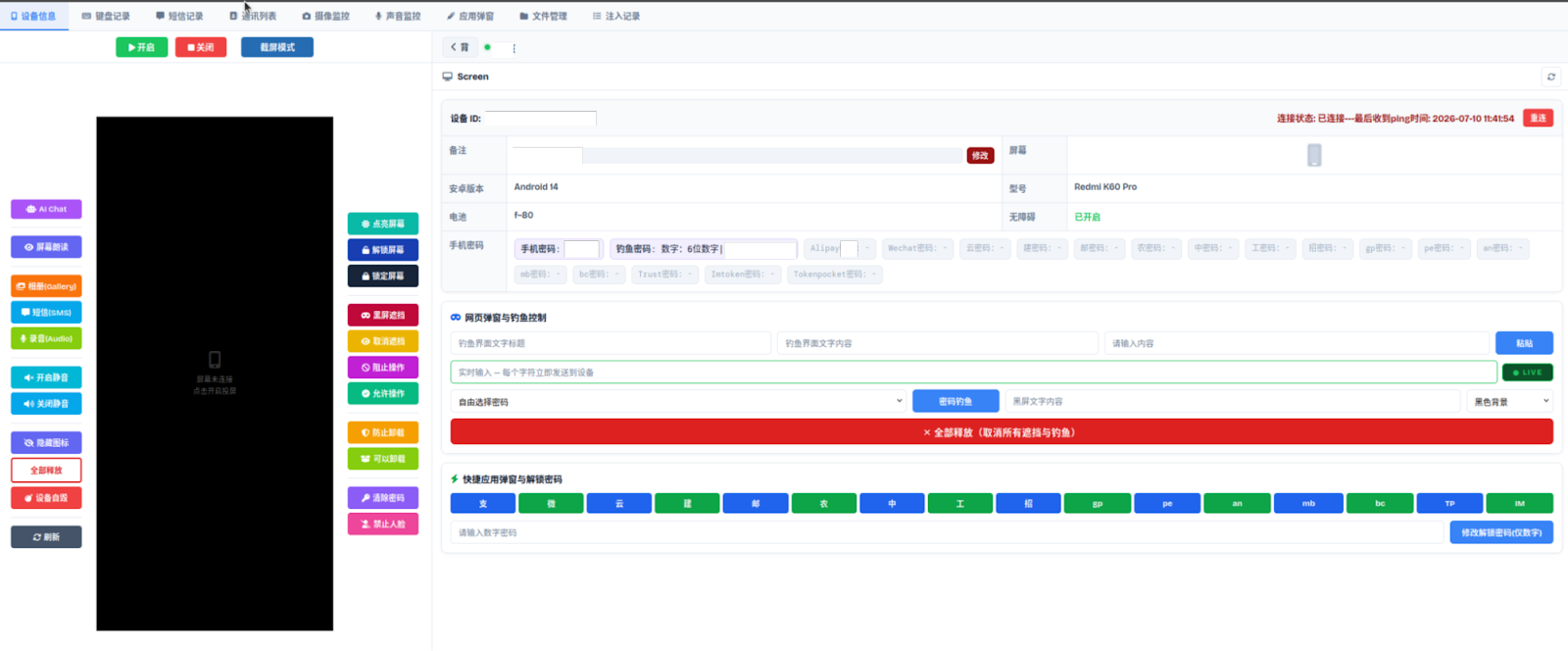Image resolution: width=1568 pixels, height=651 pixels.
Task: Click the 设备 ID input field
Action: click(541, 118)
